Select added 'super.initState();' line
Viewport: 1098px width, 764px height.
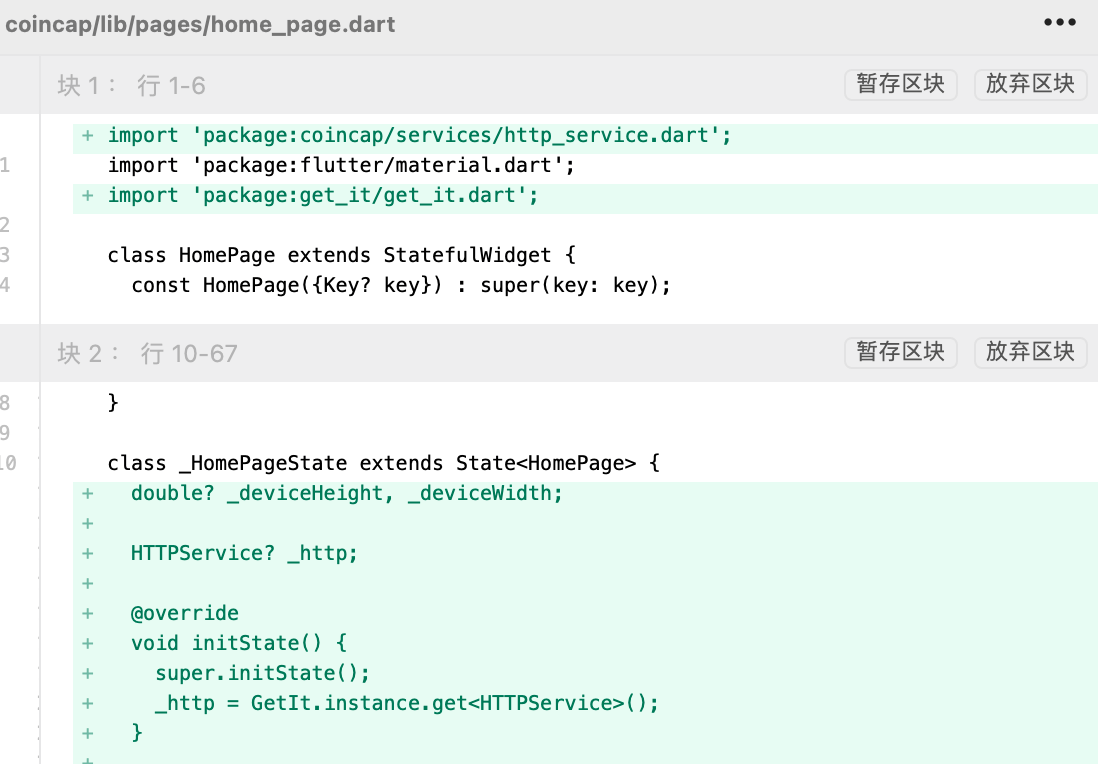(262, 673)
